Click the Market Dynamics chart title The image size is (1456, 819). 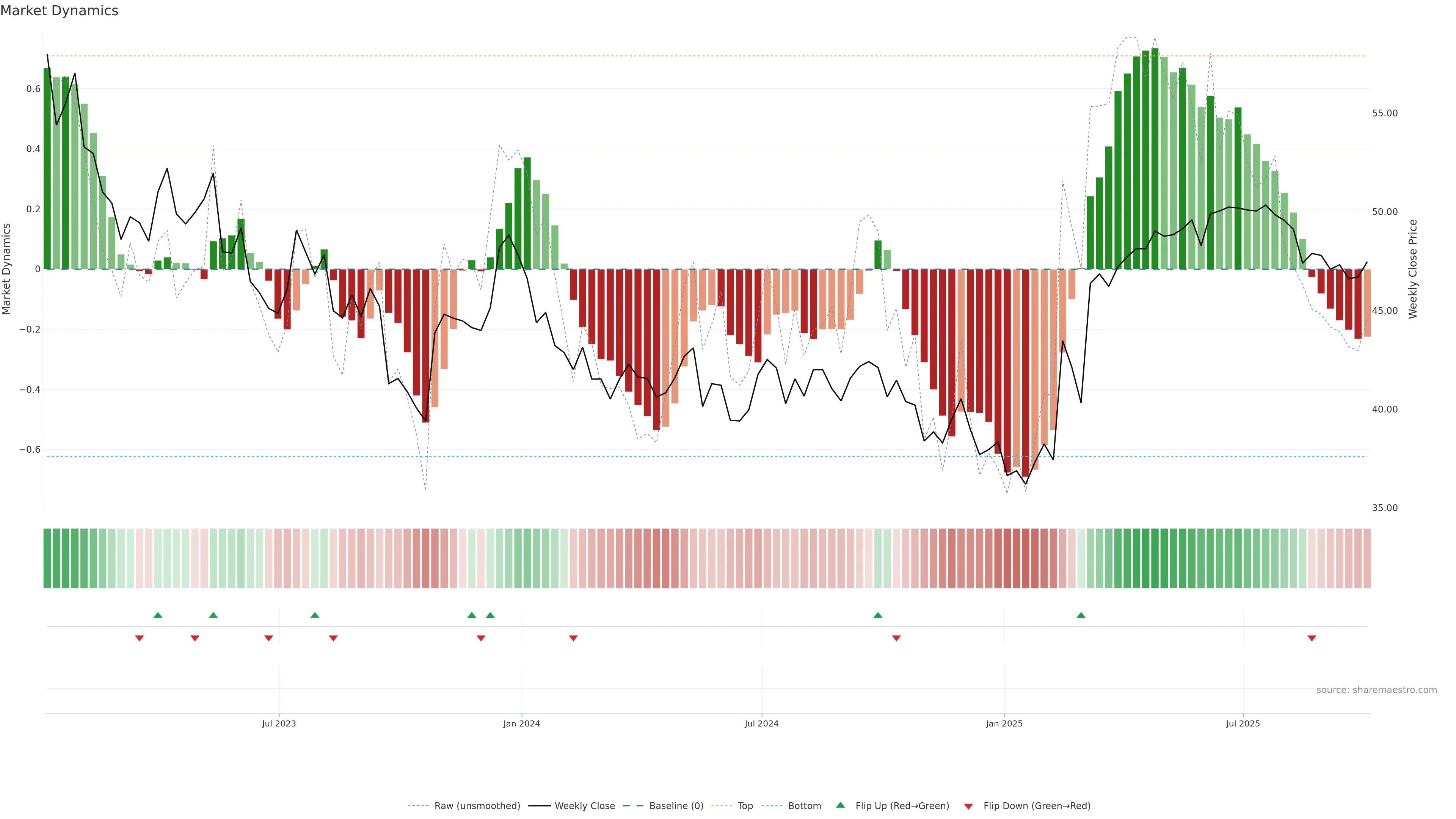(x=60, y=11)
